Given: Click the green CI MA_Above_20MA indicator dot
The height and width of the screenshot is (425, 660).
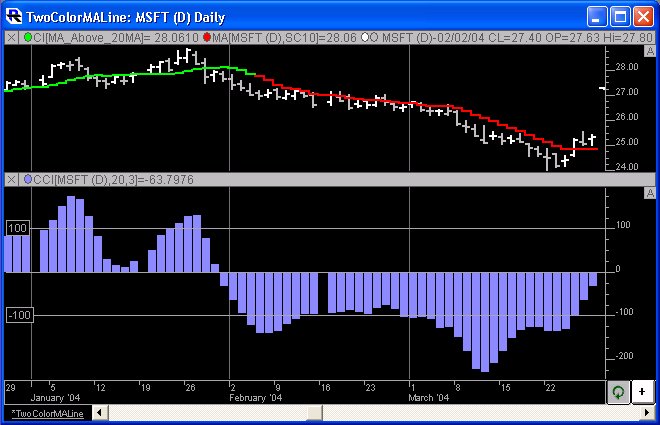Looking at the screenshot, I should tap(28, 37).
